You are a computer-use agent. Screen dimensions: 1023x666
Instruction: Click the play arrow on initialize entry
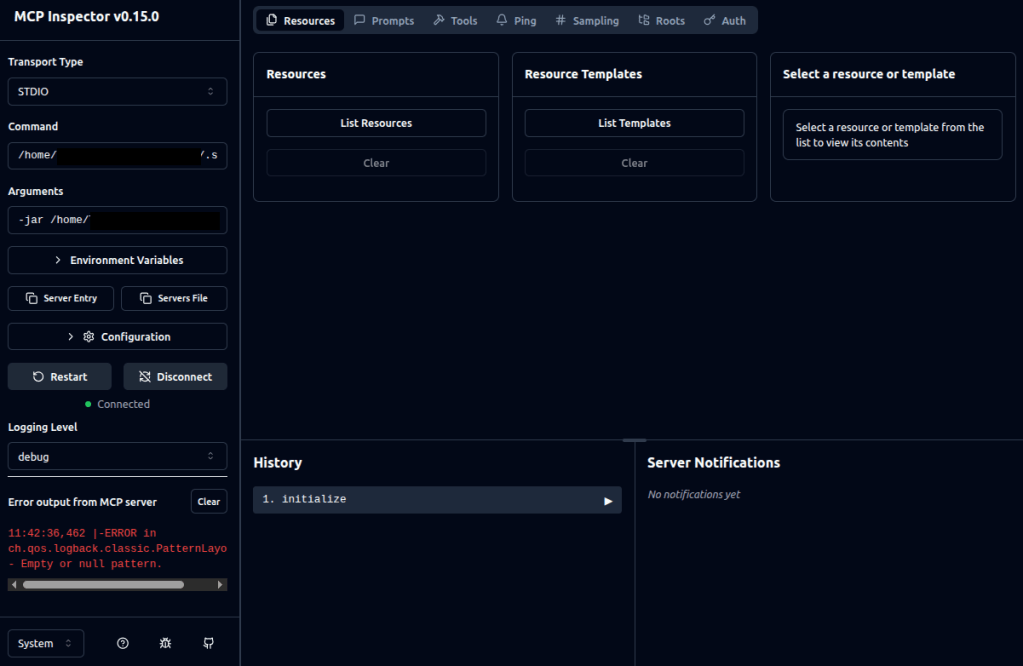pyautogui.click(x=607, y=500)
